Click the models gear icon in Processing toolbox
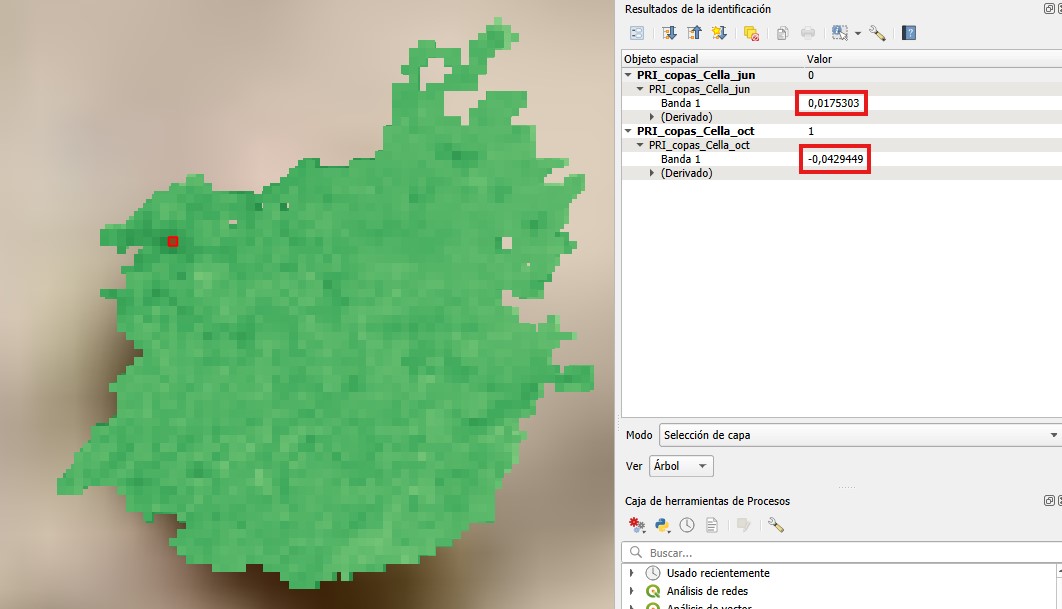This screenshot has height=609, width=1062. 637,525
